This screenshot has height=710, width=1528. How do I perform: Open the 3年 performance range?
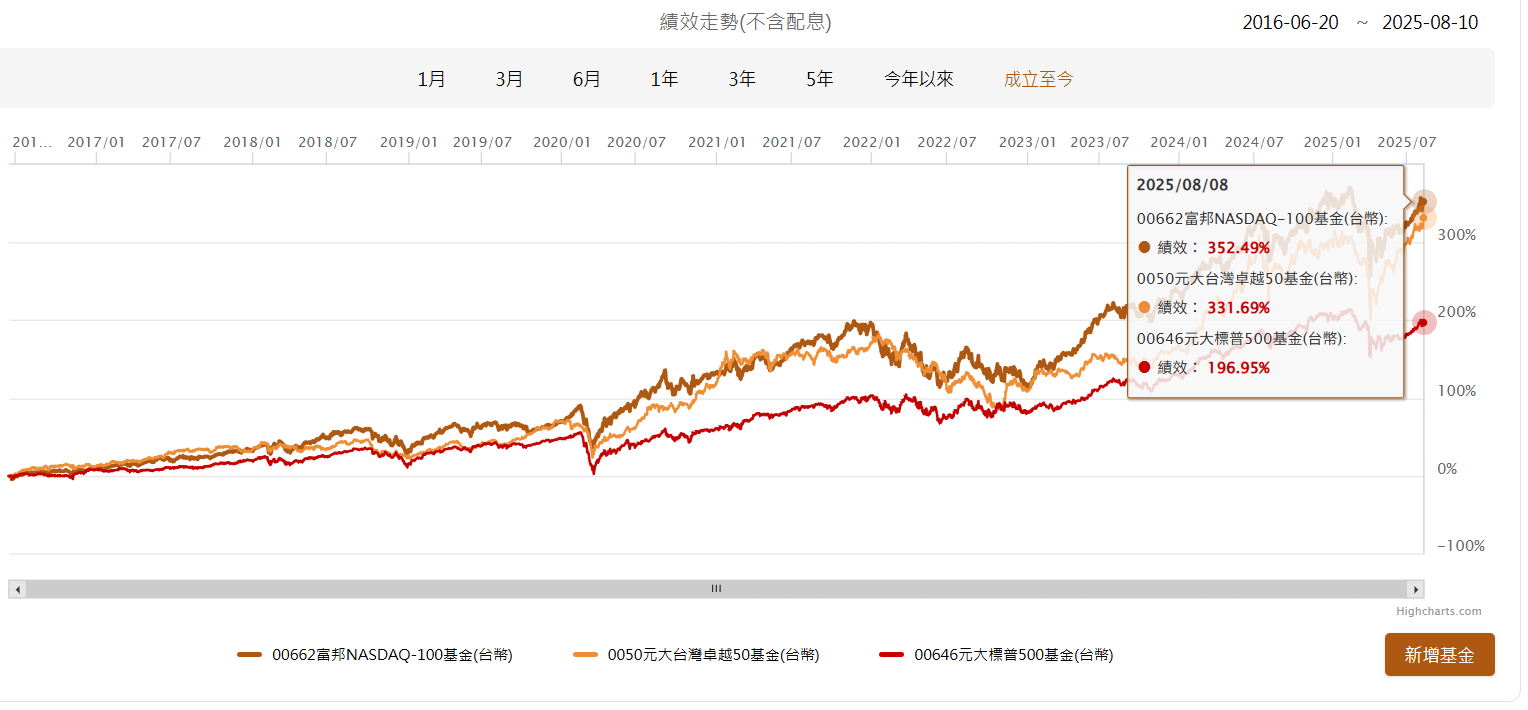click(x=741, y=78)
